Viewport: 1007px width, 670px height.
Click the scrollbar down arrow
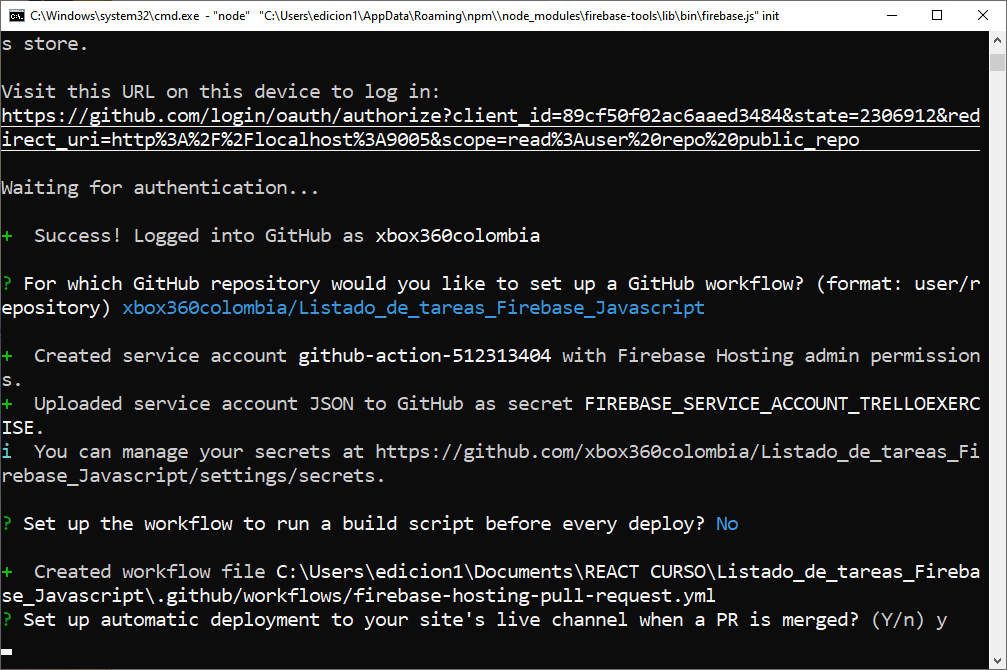pyautogui.click(x=999, y=660)
